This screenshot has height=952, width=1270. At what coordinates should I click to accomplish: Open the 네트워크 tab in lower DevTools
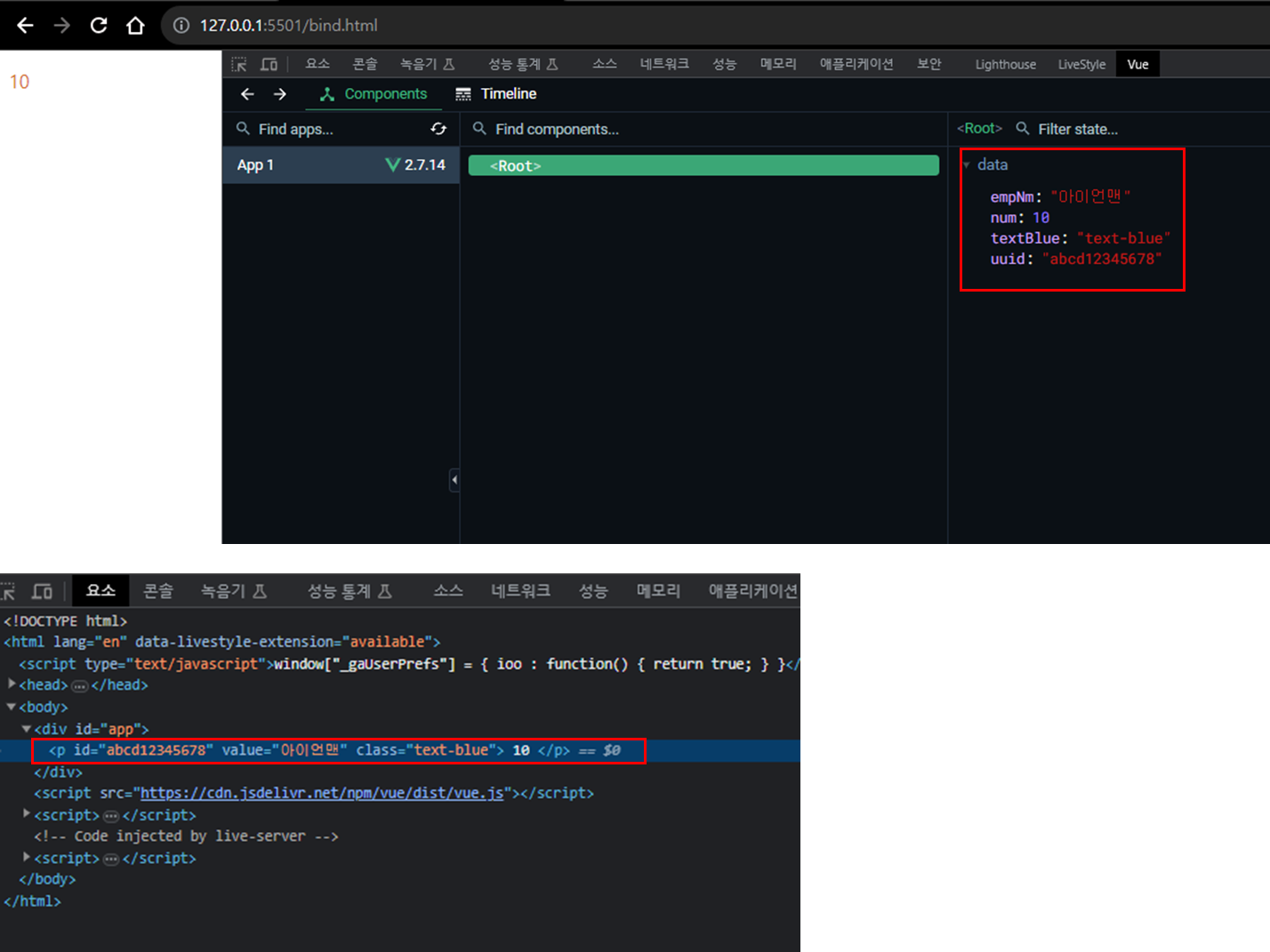[520, 591]
